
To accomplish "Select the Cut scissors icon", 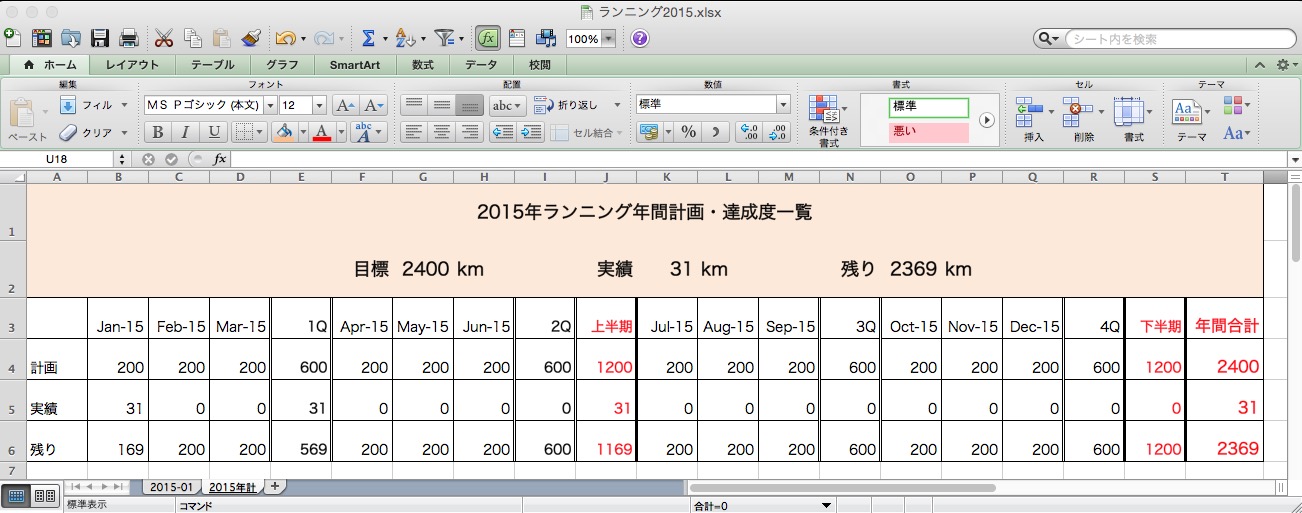I will 164,39.
